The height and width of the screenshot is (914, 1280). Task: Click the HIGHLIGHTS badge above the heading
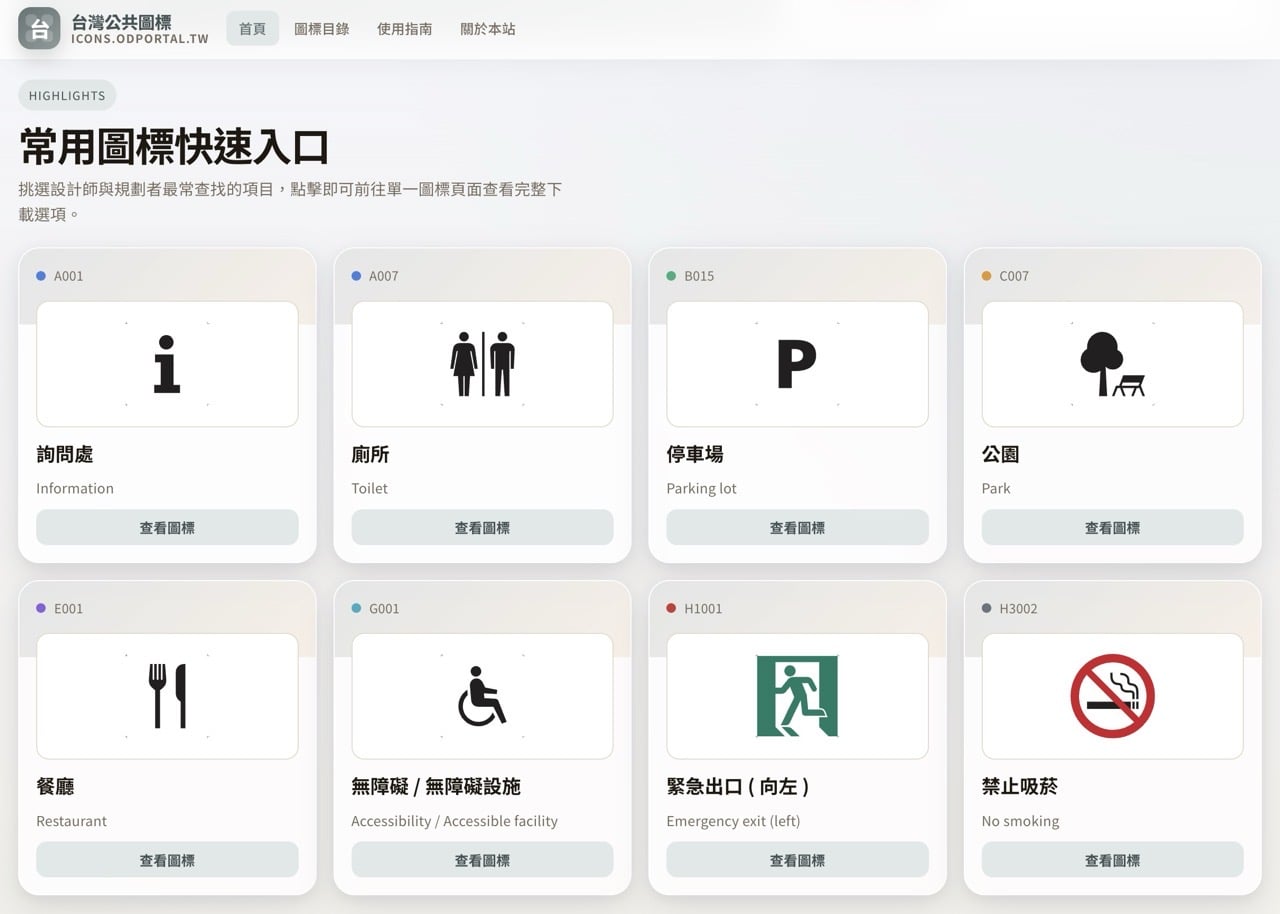[66, 95]
